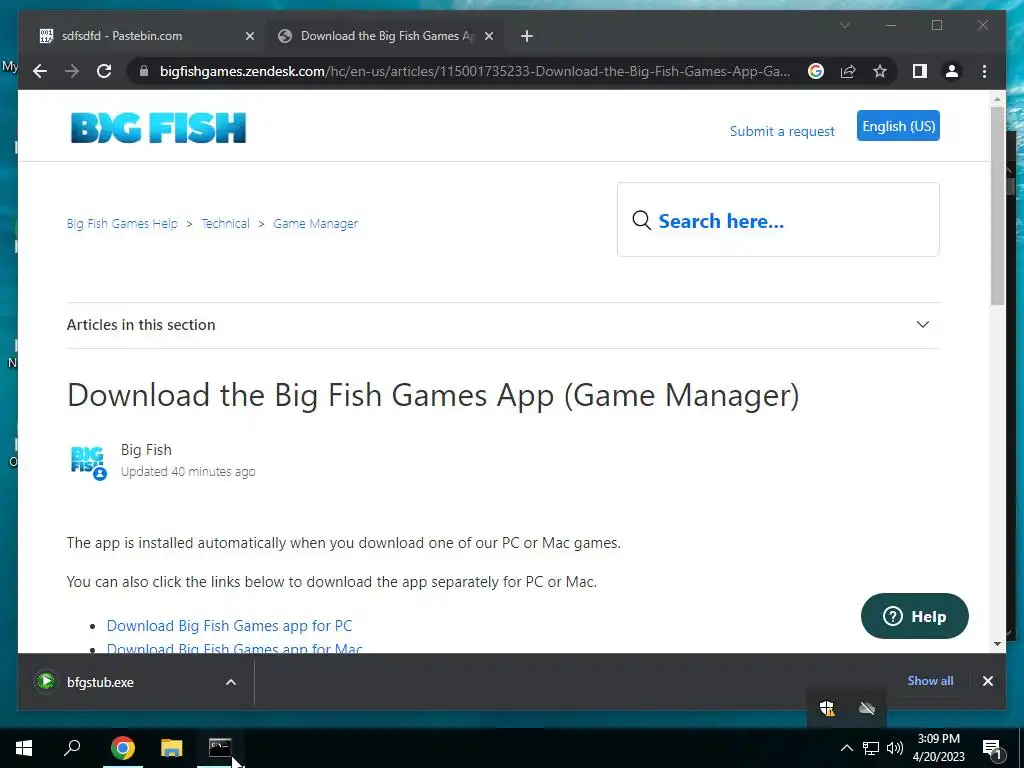This screenshot has height=768, width=1024.
Task: Open File Explorer from taskbar
Action: 171,748
